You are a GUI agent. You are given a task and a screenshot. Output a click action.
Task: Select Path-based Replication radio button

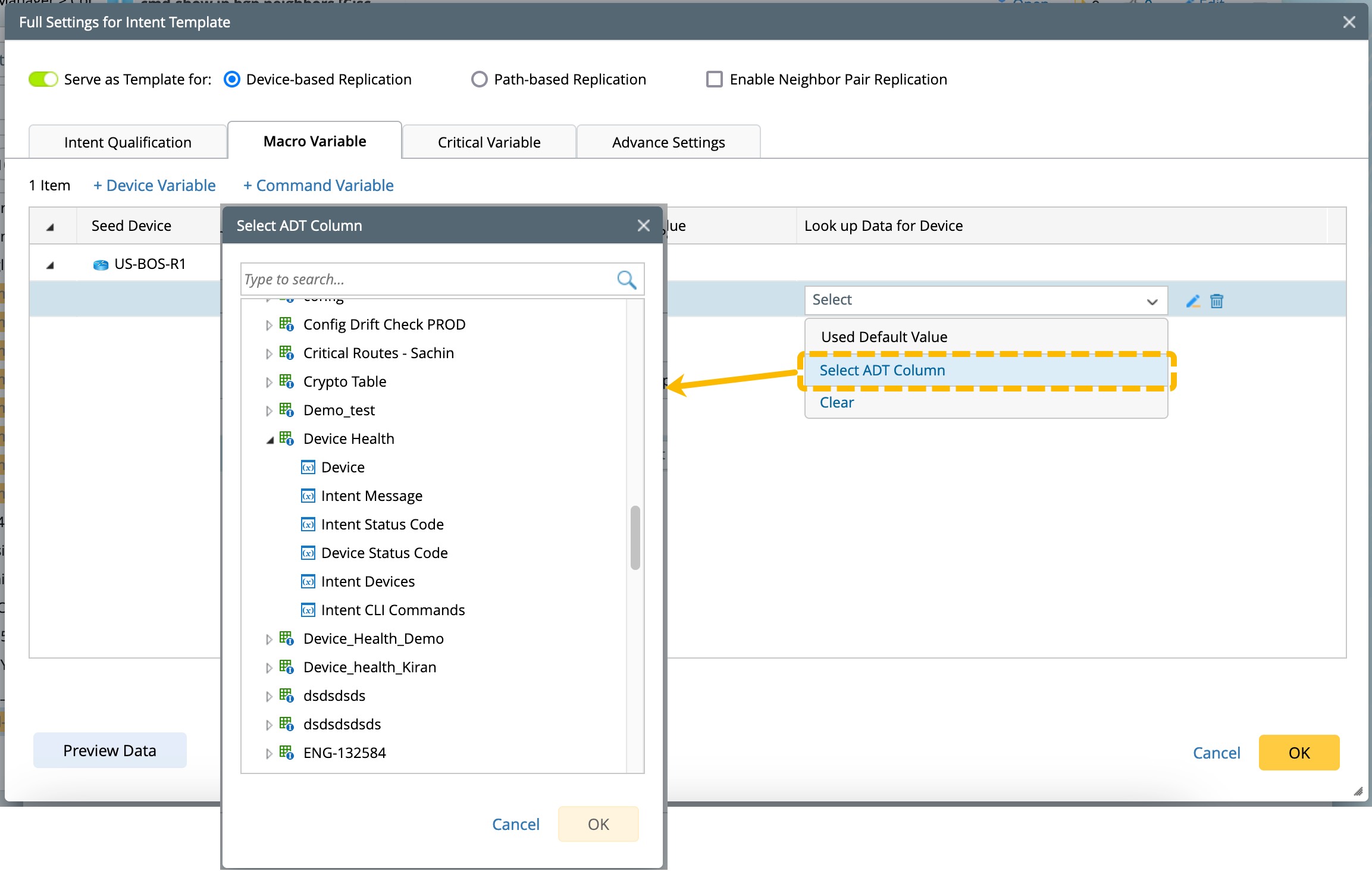[479, 79]
